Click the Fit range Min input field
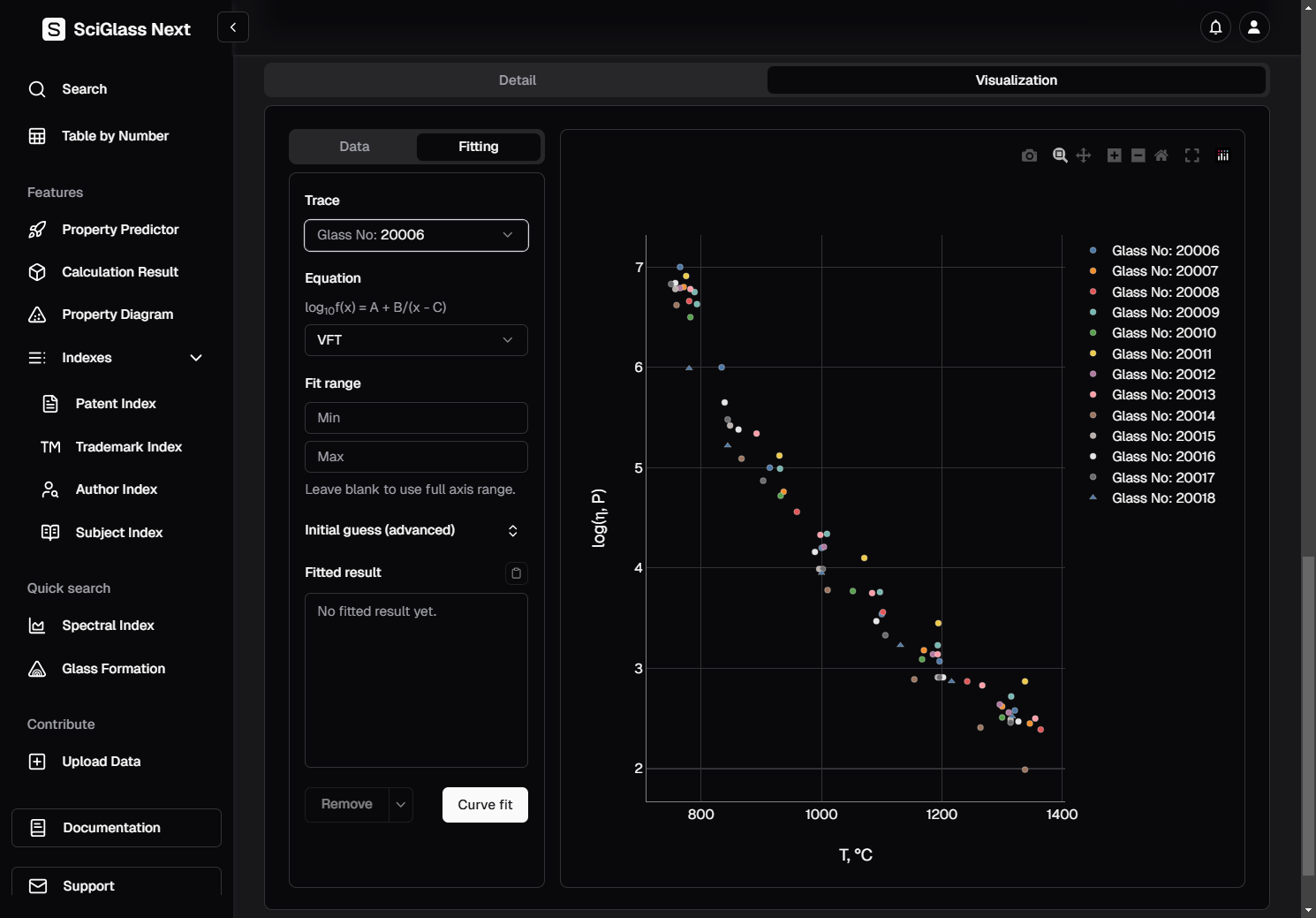Image resolution: width=1316 pixels, height=918 pixels. tap(416, 418)
